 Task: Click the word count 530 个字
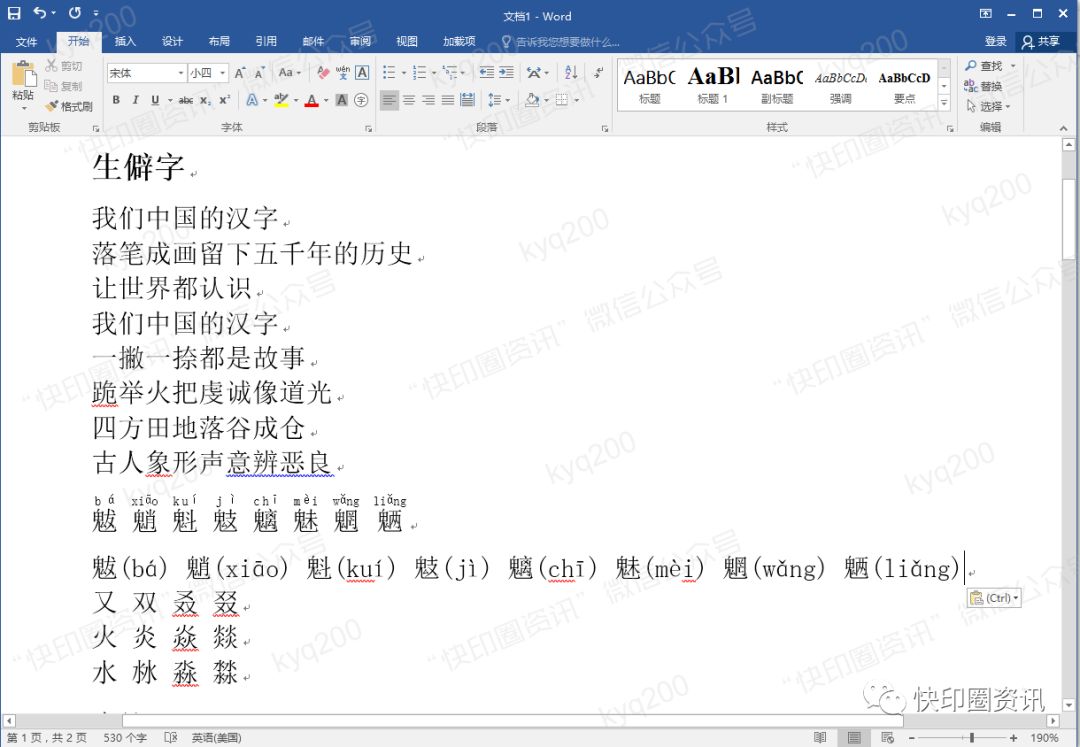pos(125,737)
